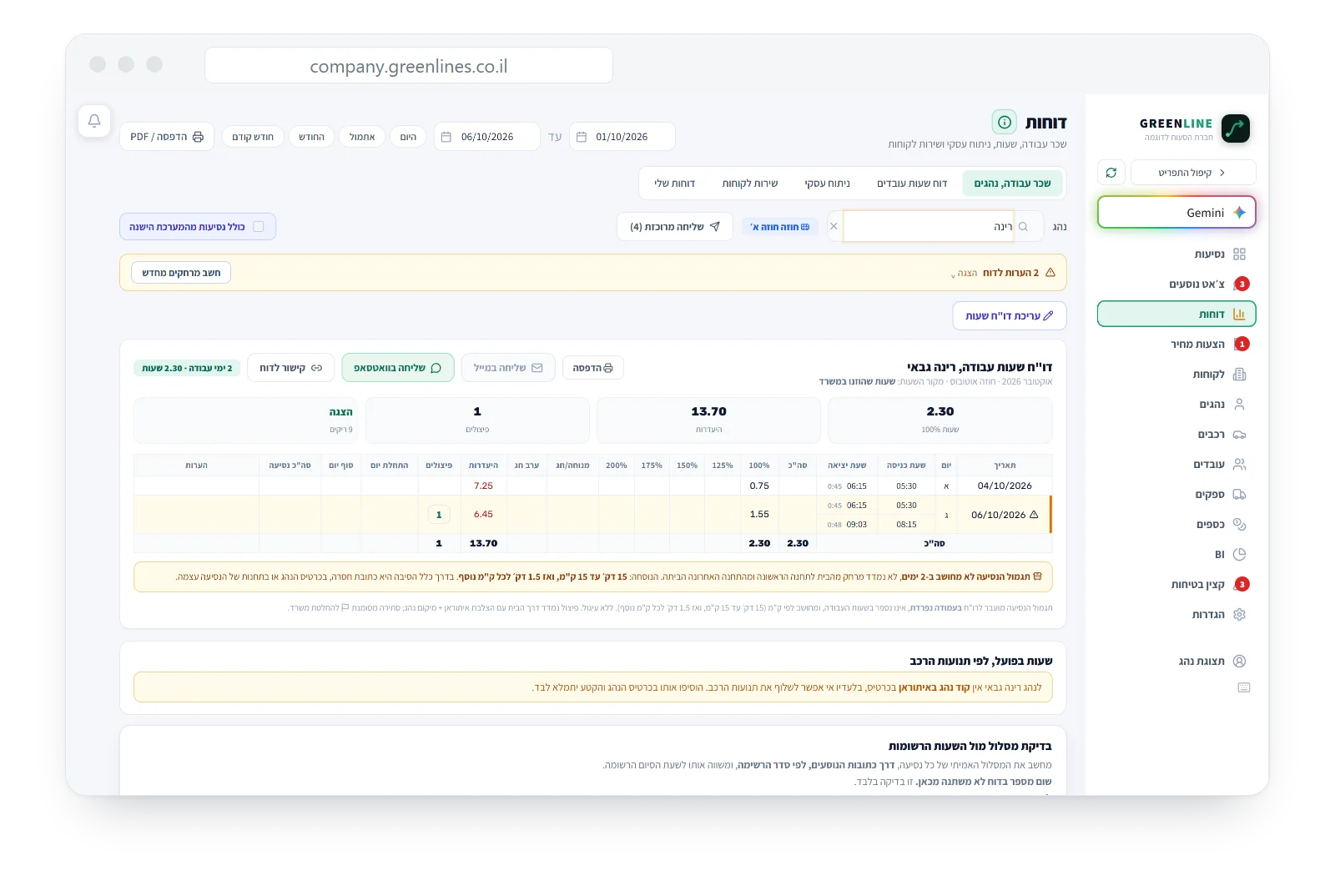Copy the קישור לדוח link button

[x=290, y=368]
